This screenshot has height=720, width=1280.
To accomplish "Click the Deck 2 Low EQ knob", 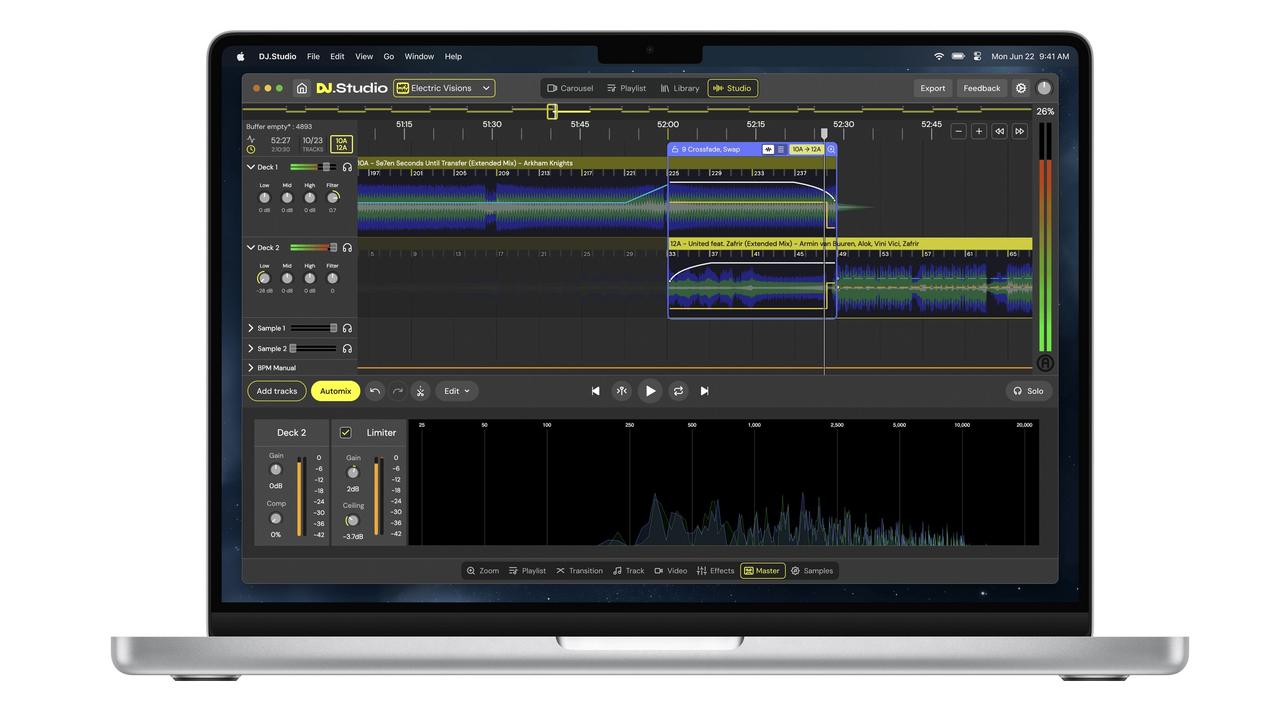I will [x=264, y=278].
